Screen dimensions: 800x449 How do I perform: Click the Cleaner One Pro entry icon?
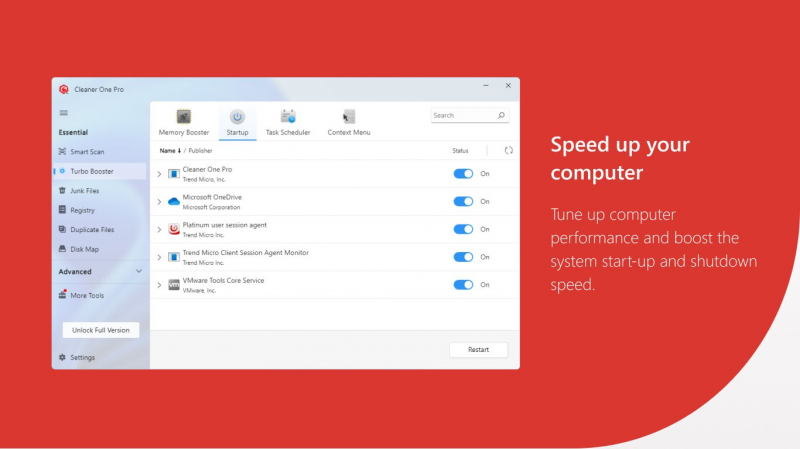click(174, 174)
